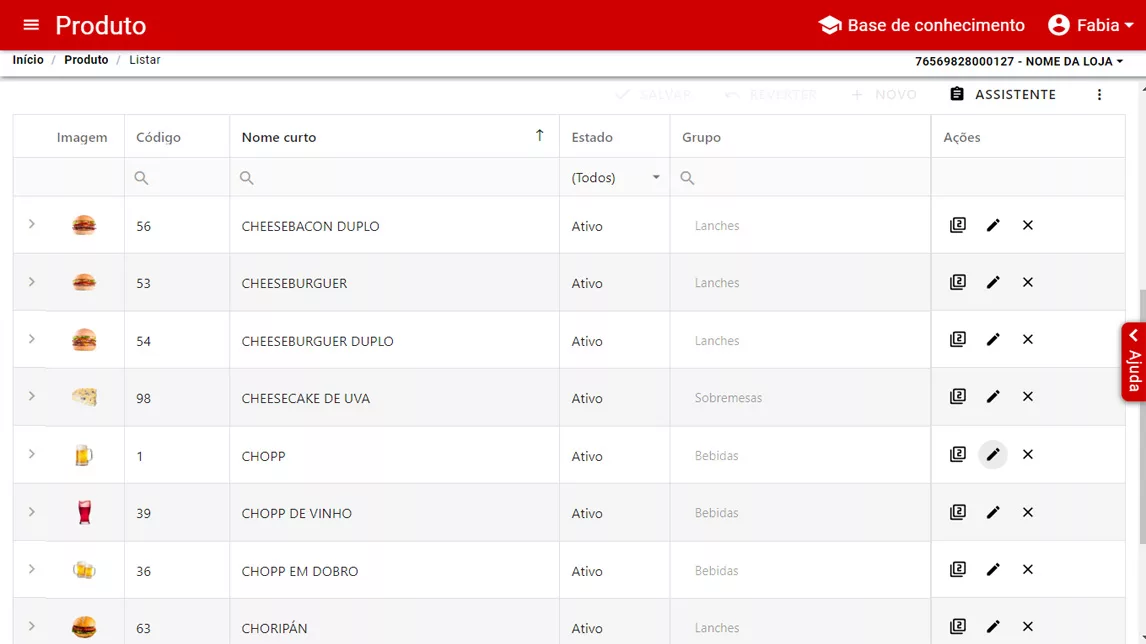The width and height of the screenshot is (1146, 644).
Task: Click the CHEESEBACON DUPLO burger thumbnail
Action: (x=84, y=225)
